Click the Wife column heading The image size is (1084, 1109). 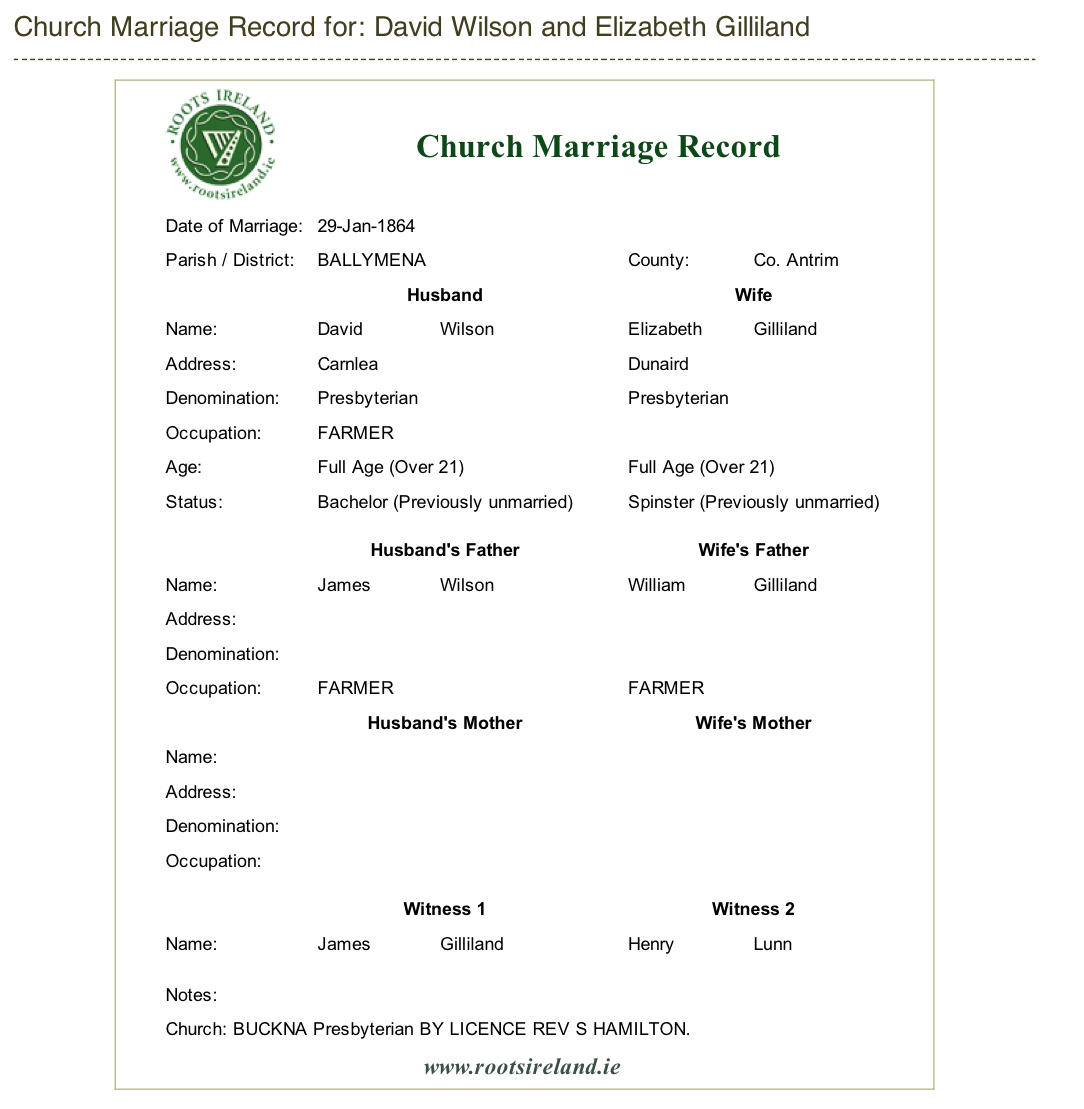(753, 295)
